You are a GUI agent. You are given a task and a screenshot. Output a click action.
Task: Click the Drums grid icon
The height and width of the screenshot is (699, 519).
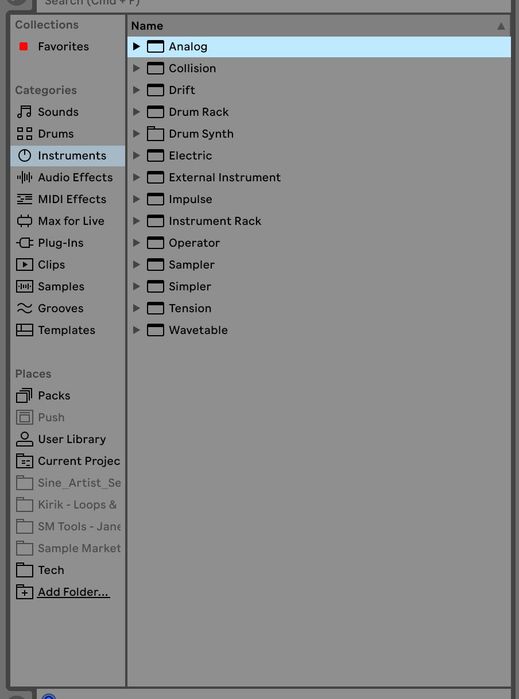click(25, 134)
